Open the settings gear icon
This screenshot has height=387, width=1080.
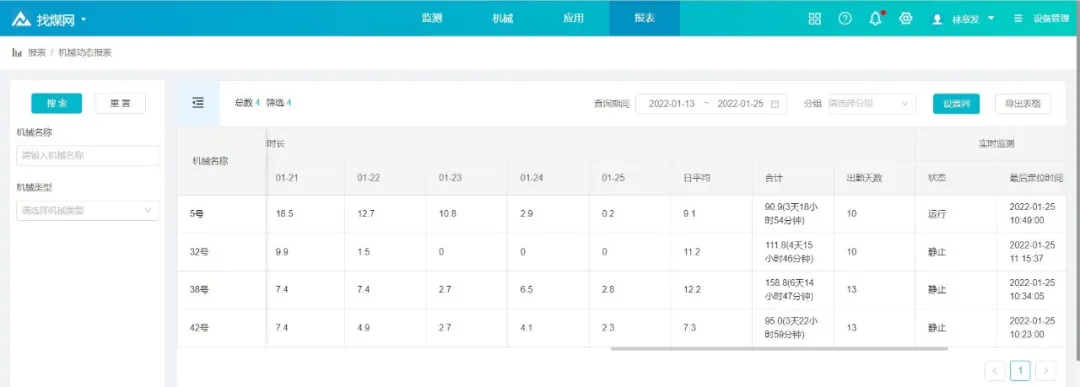coord(906,19)
